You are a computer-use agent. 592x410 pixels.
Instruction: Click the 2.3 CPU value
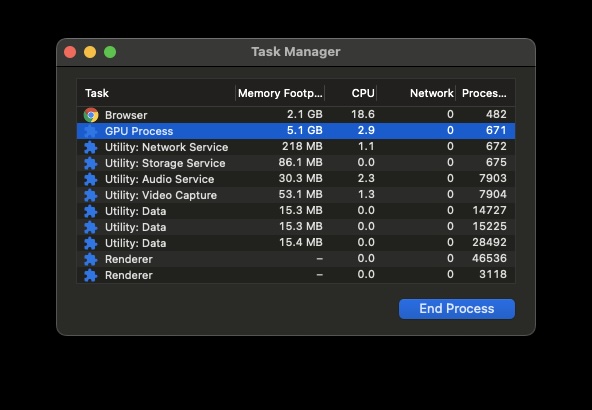coord(366,178)
